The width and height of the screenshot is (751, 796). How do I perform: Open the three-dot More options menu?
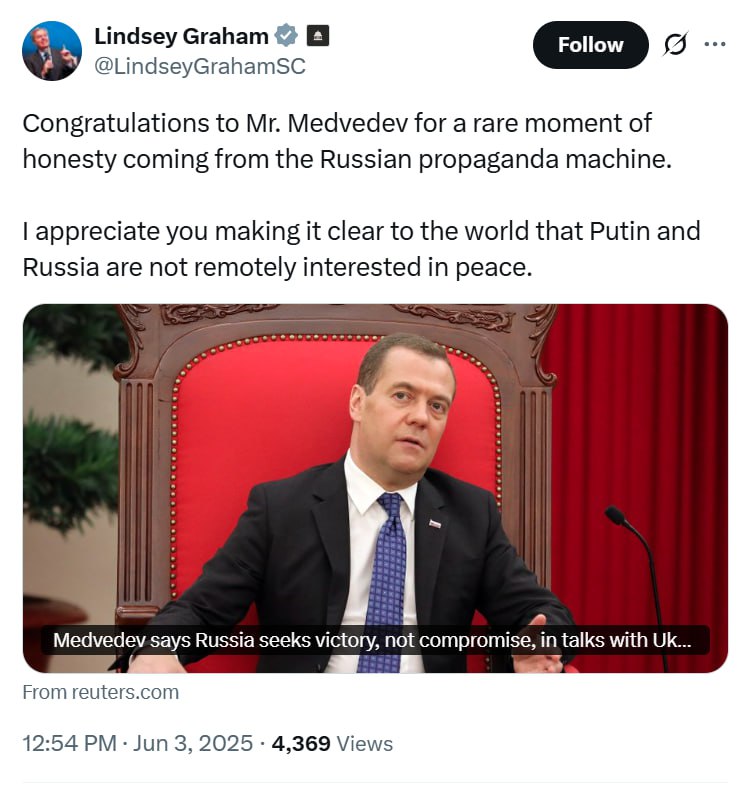[715, 45]
